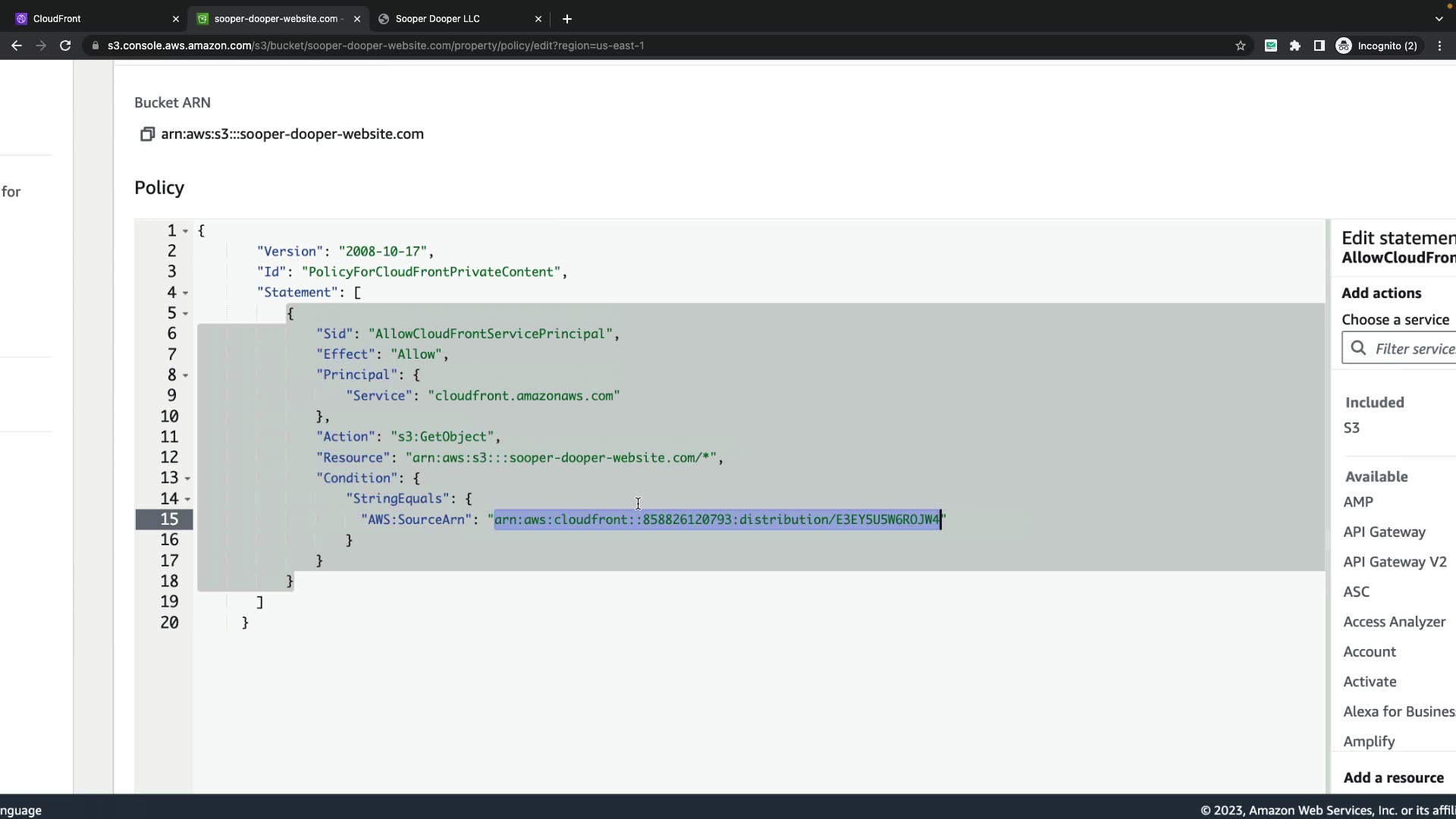
Task: Switch to the CloudFront tab
Action: (x=91, y=19)
